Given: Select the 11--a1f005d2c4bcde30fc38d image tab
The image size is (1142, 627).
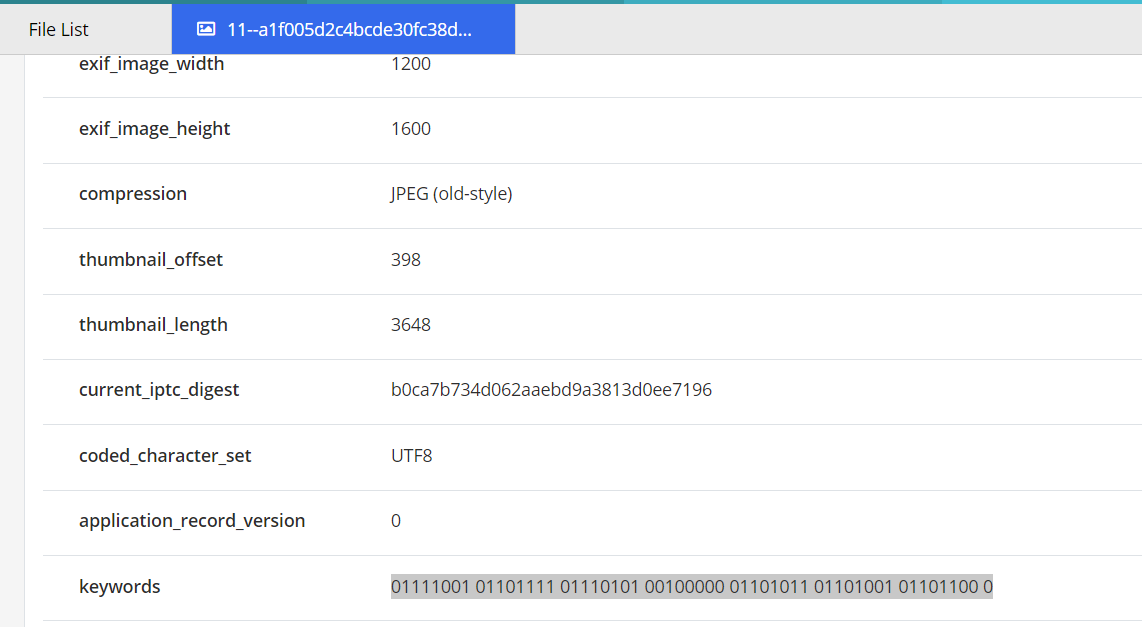Looking at the screenshot, I should [x=343, y=29].
